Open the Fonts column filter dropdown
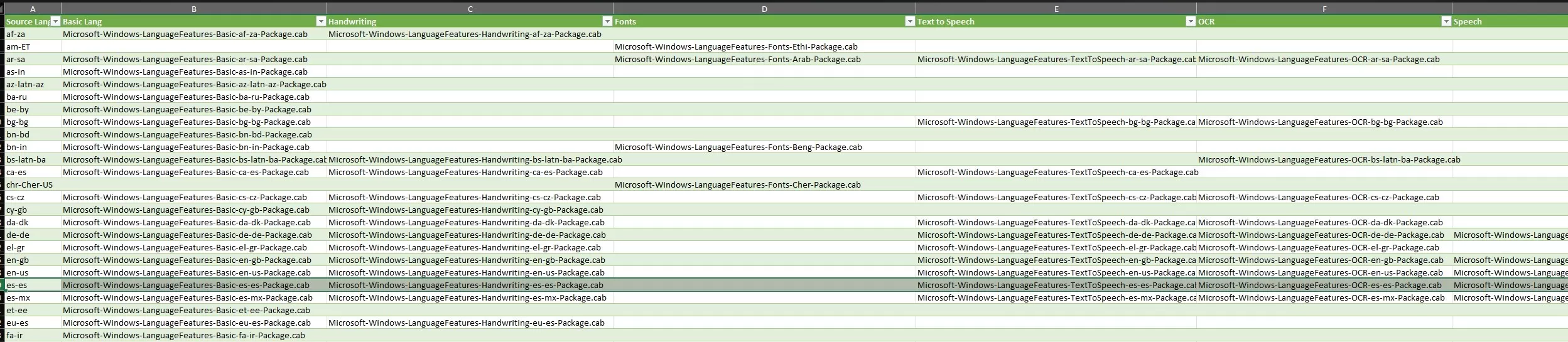This screenshot has width=1568, height=342. (x=910, y=21)
